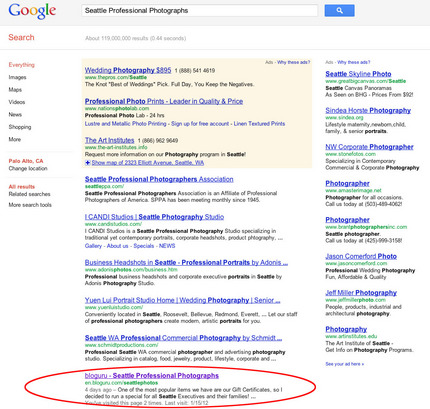Viewport: 430px width, 409px height.
Task: Click Show map of 2323 Elliott Avenue link
Action: coord(148,163)
